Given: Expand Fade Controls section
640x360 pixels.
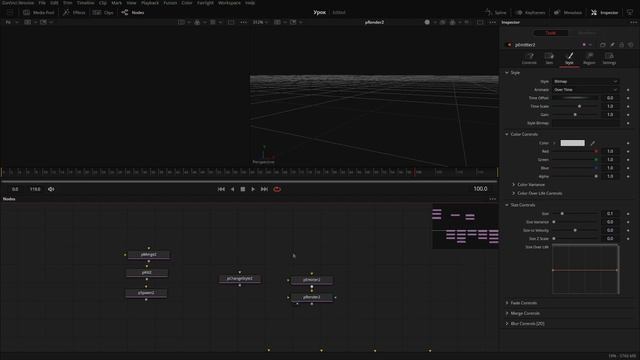Looking at the screenshot, I should [x=507, y=303].
